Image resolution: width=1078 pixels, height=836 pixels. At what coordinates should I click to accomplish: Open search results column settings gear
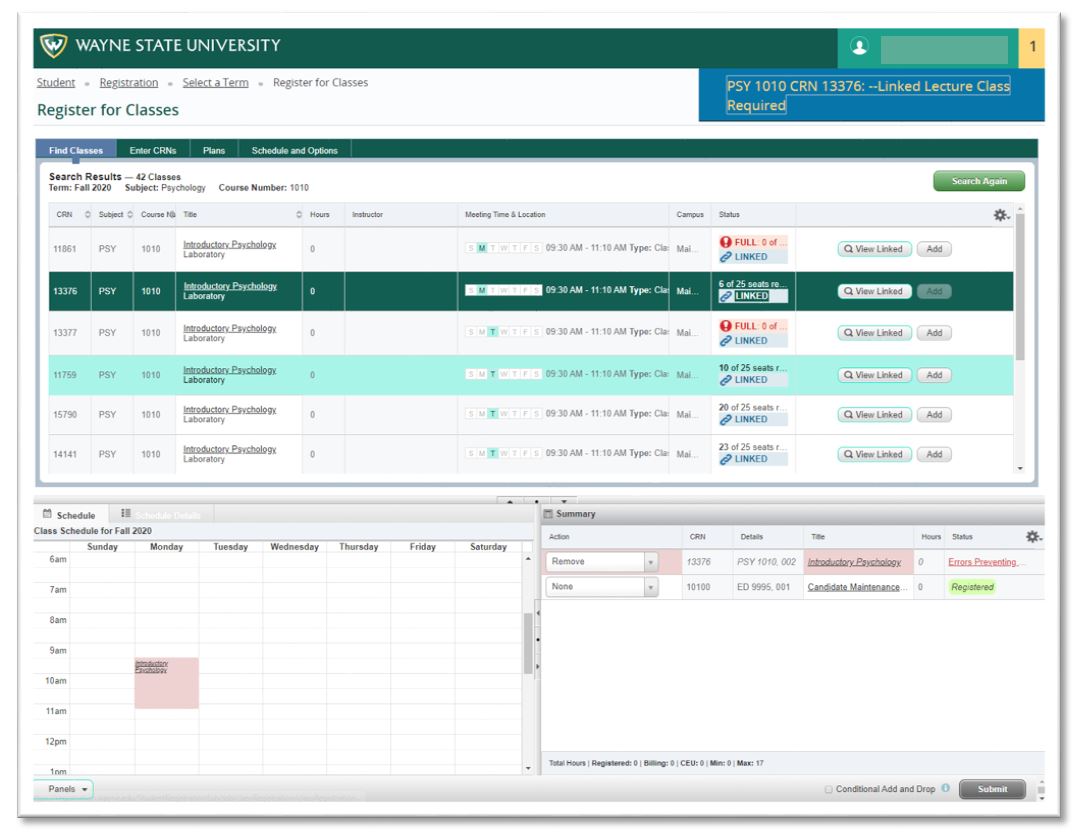(x=1001, y=215)
